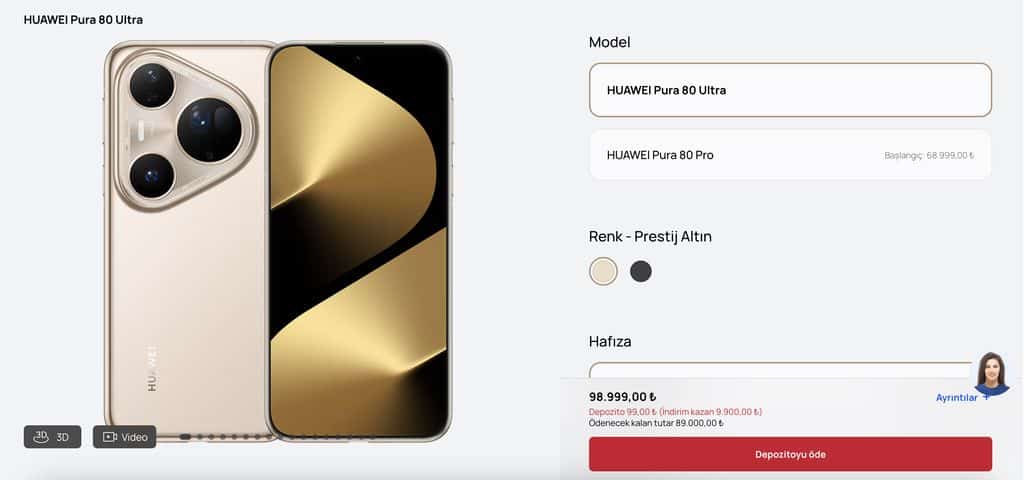Choose the HUAWEI Pura 80 Pro model
This screenshot has height=480, width=1024.
tap(790, 155)
